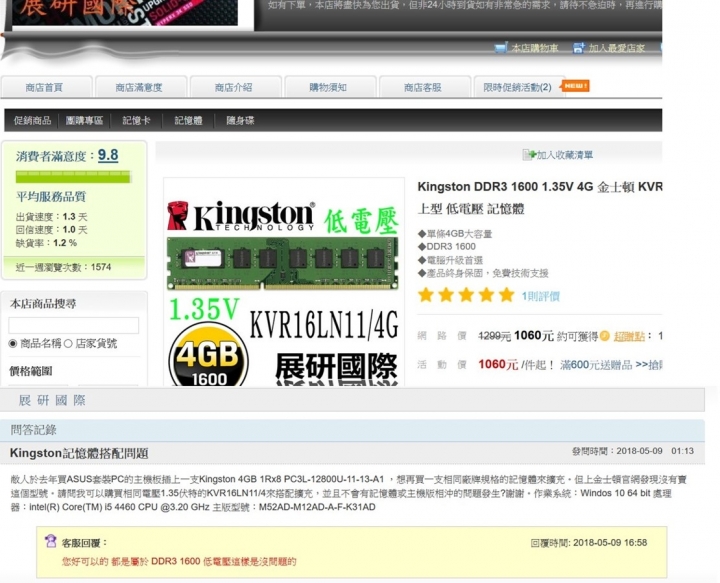
Task: Click the 回覆時間 2018-05-09 16:58 timestamp
Action: [x=589, y=543]
